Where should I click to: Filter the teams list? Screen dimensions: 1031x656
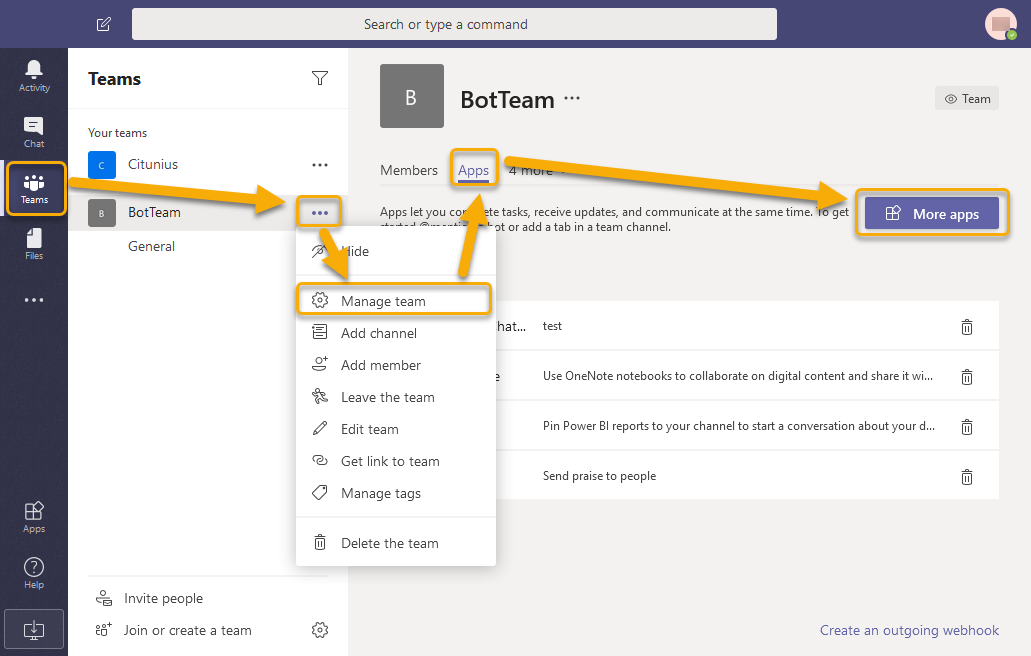(320, 78)
